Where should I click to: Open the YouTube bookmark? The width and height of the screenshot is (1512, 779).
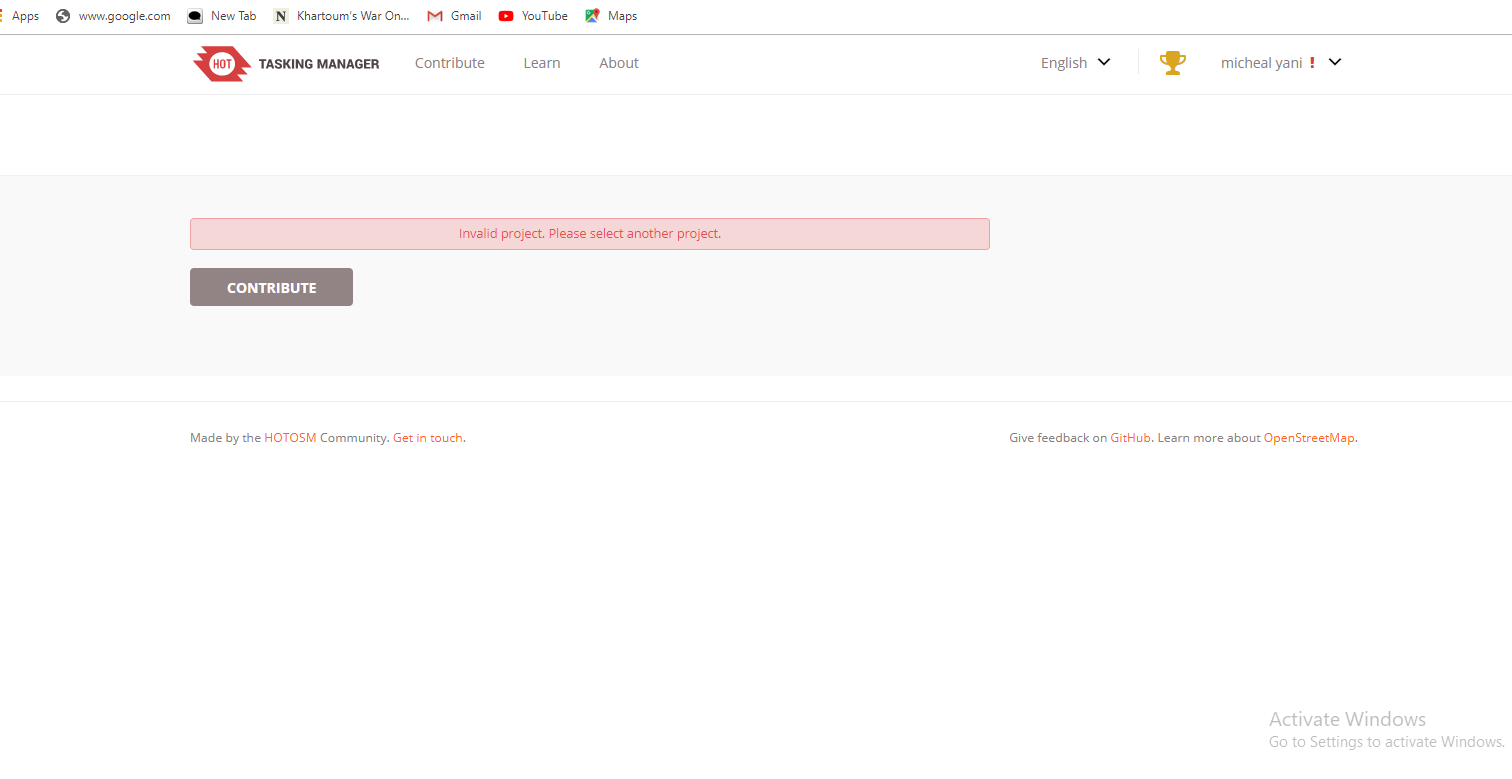pyautogui.click(x=533, y=16)
